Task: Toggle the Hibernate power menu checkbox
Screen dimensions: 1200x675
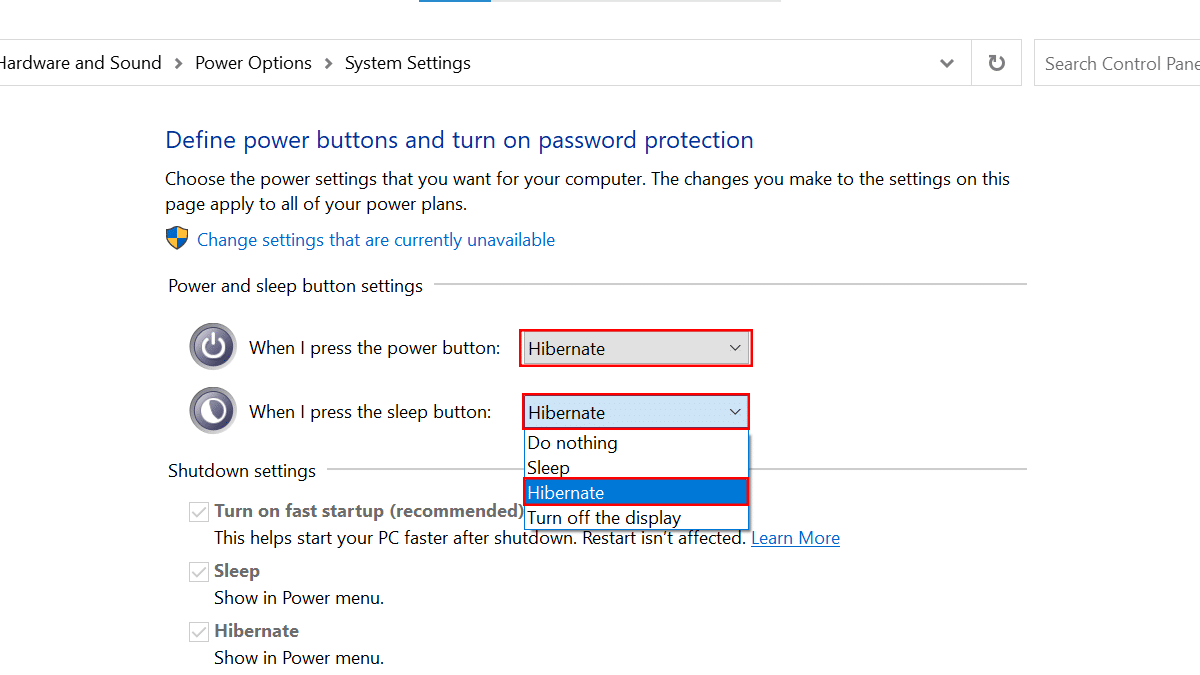Action: point(199,632)
